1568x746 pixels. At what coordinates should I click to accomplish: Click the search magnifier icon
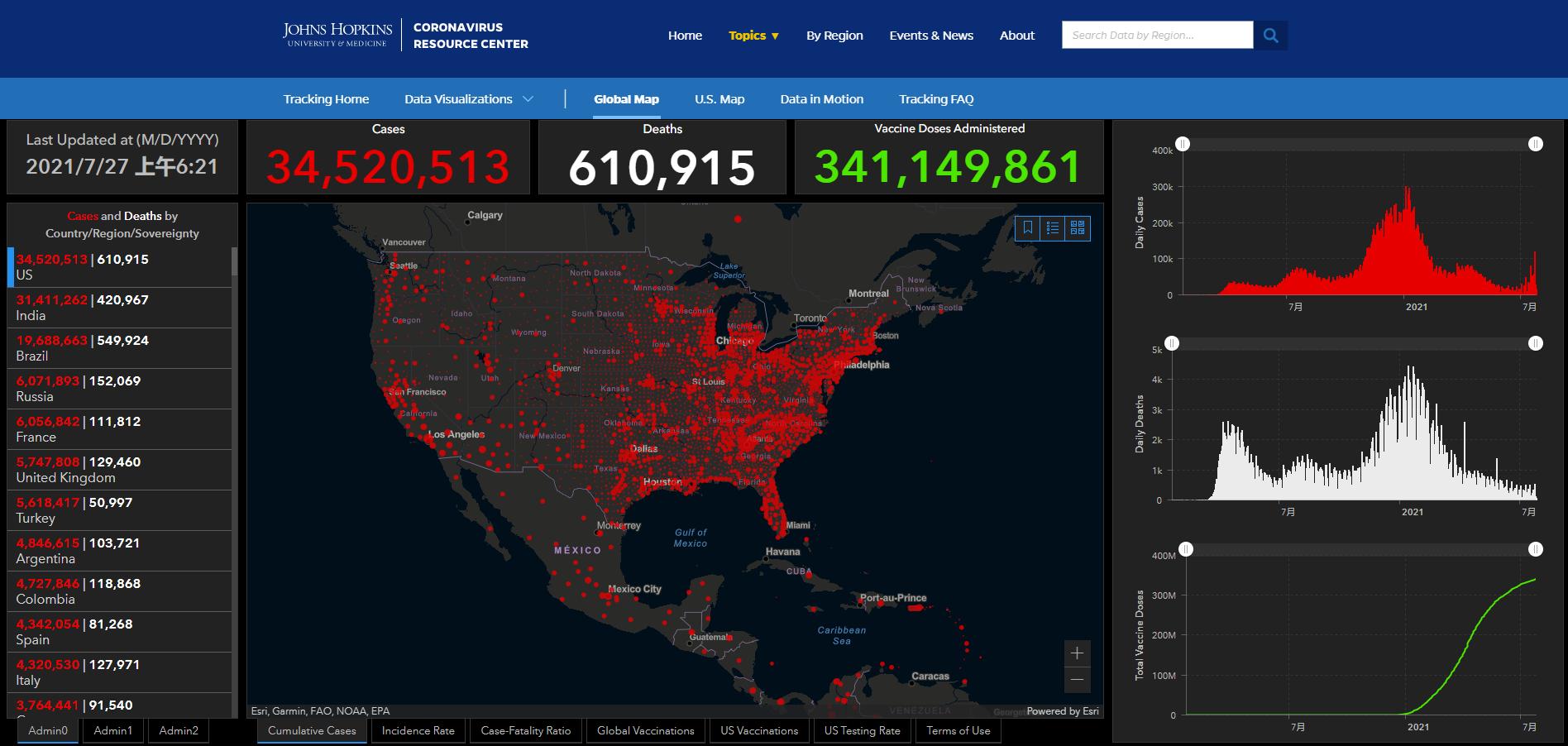pos(1271,36)
